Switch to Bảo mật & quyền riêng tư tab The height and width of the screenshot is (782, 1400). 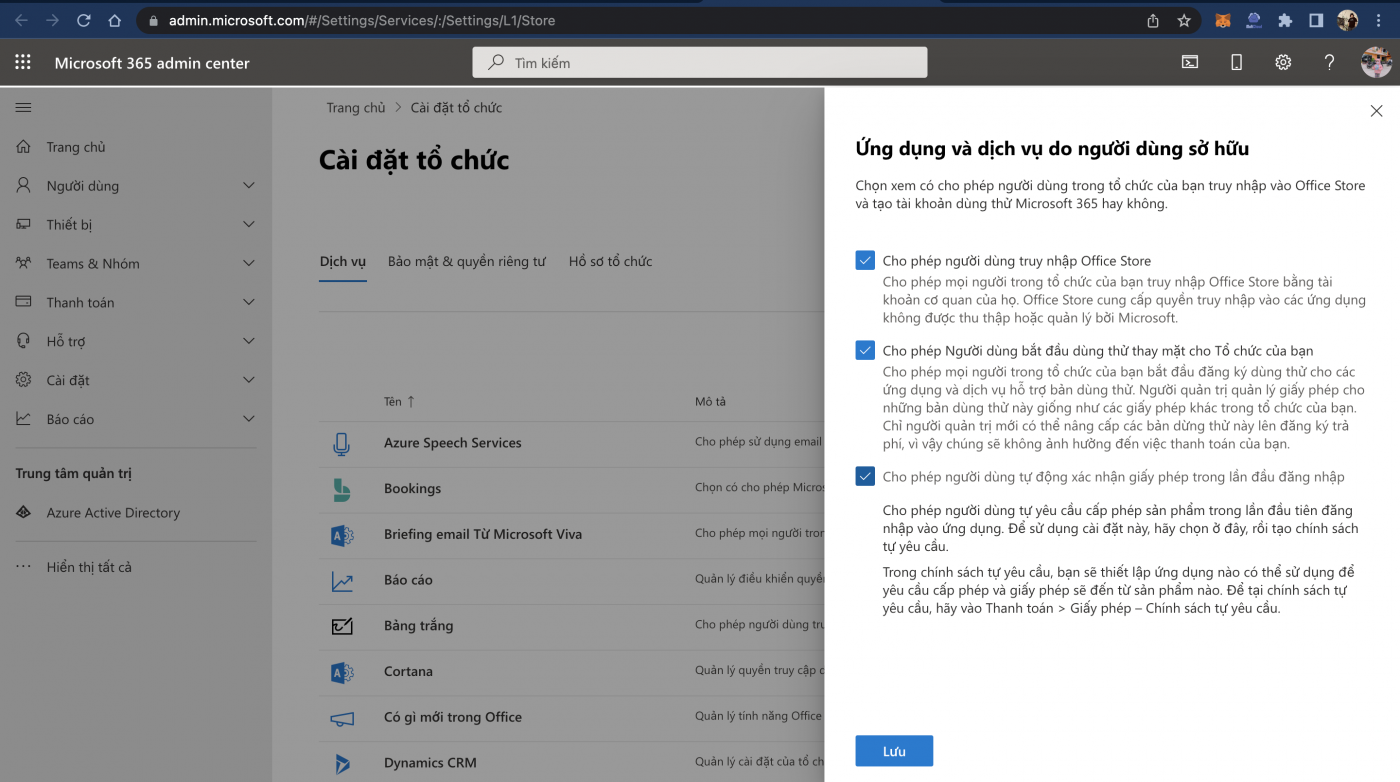click(x=467, y=261)
